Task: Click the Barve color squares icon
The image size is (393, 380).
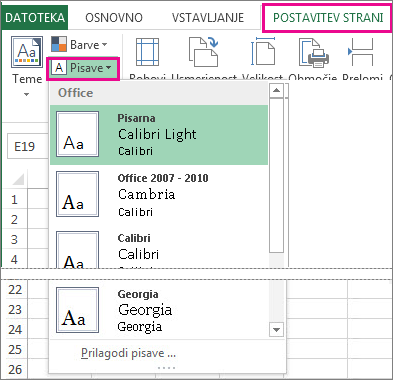Action: click(x=59, y=44)
